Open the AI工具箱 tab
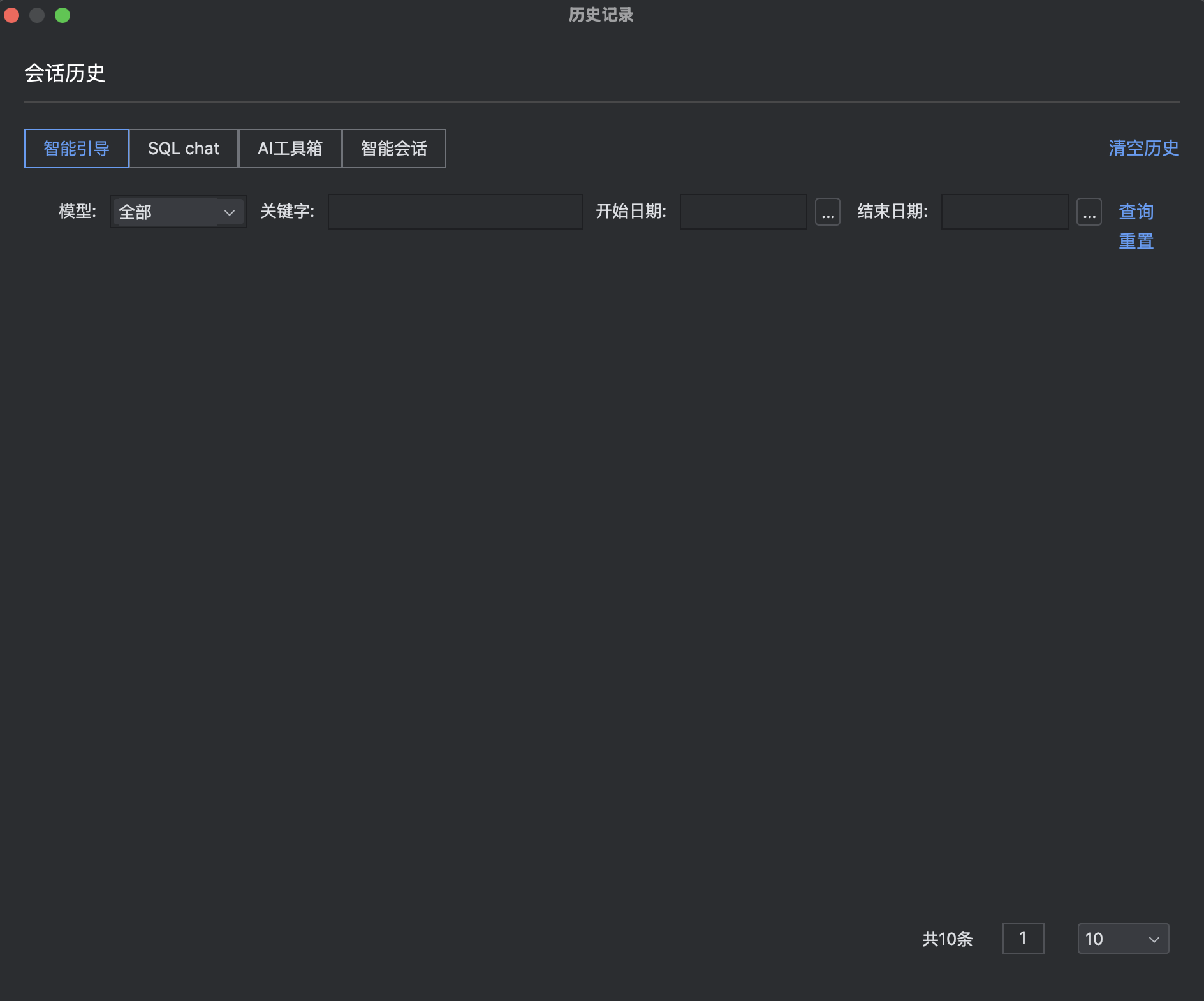Image resolution: width=1204 pixels, height=1001 pixels. (x=290, y=149)
